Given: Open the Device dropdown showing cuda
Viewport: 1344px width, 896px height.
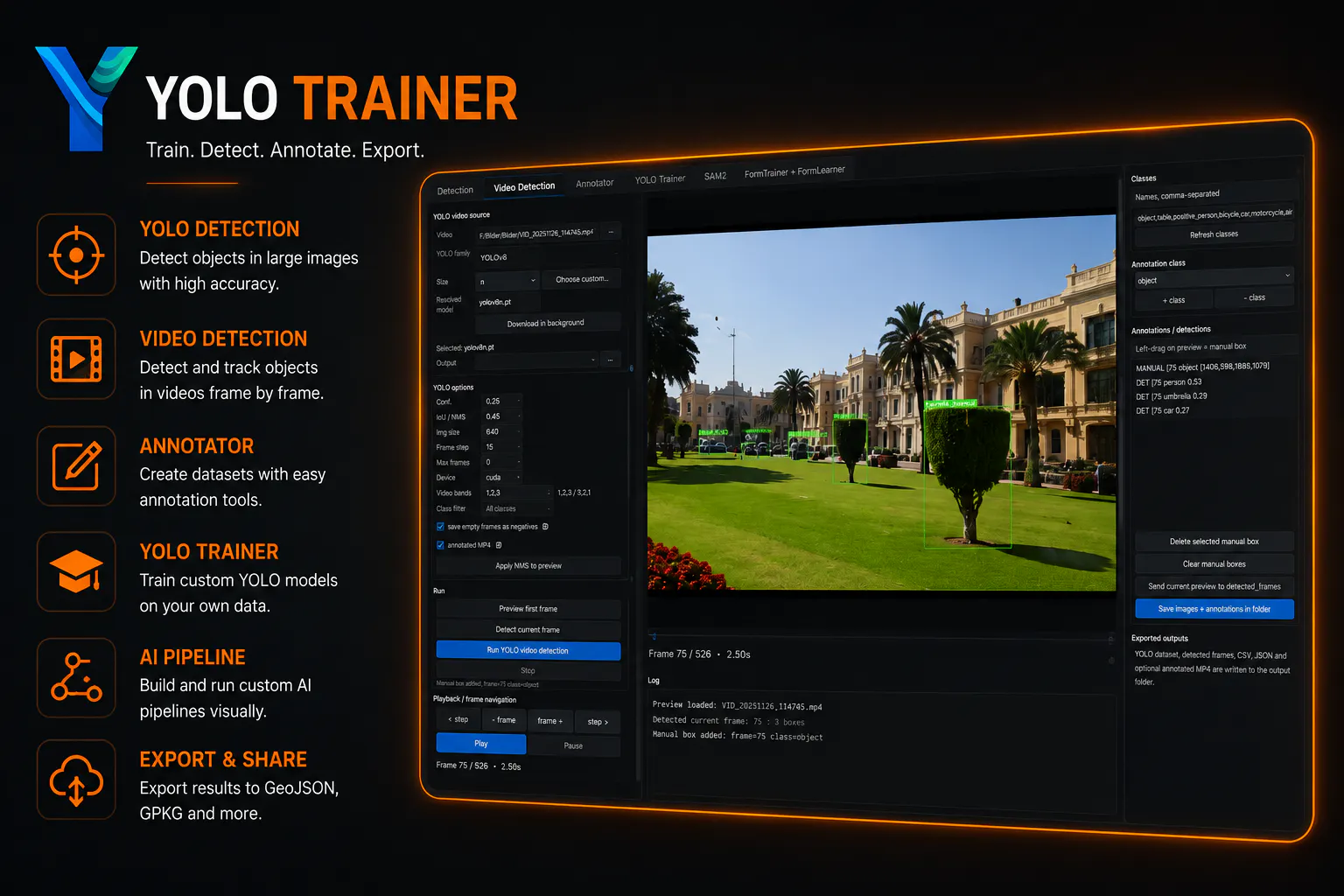Looking at the screenshot, I should coord(503,478).
